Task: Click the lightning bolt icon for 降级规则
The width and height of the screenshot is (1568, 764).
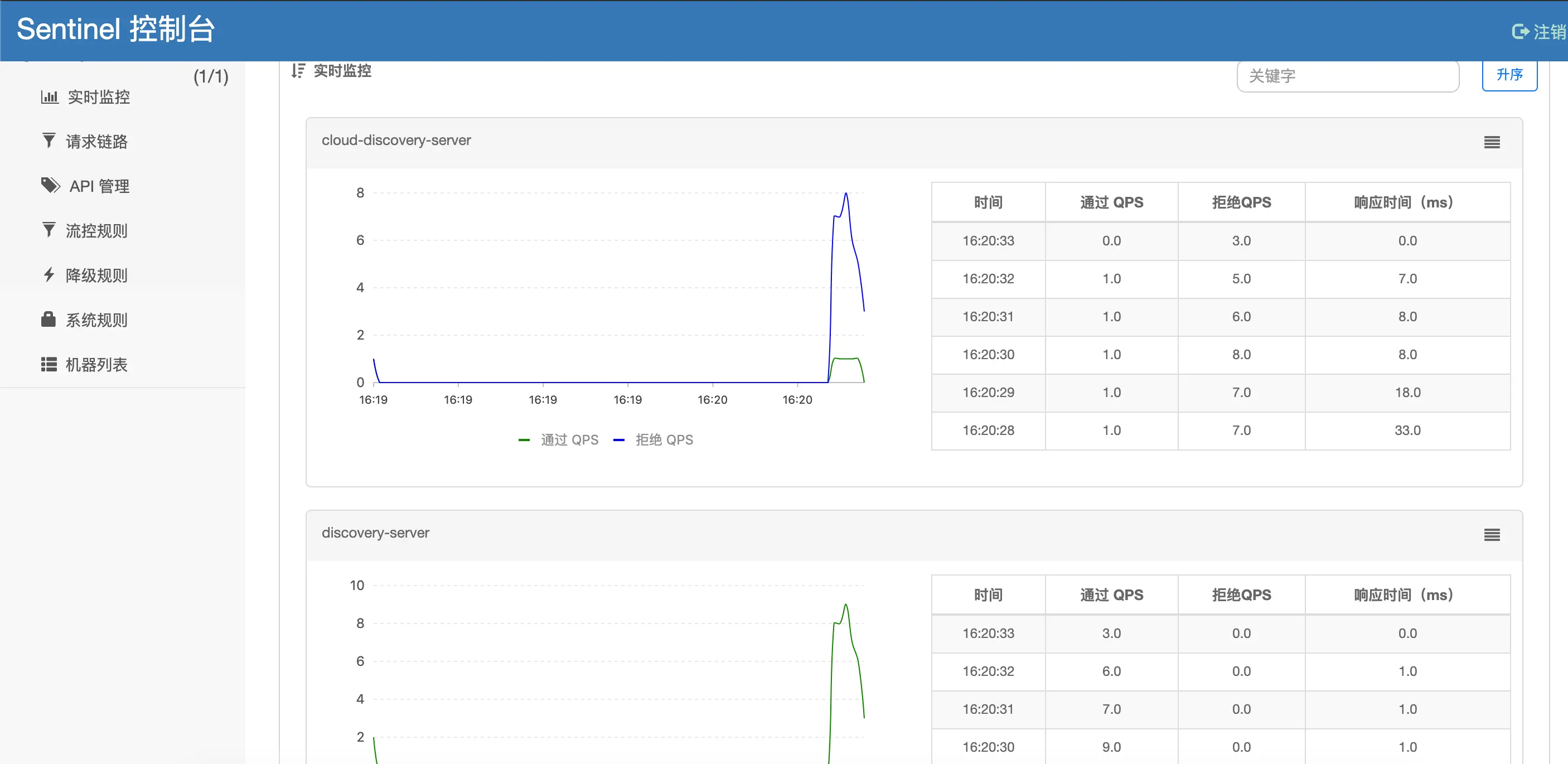Action: click(49, 274)
